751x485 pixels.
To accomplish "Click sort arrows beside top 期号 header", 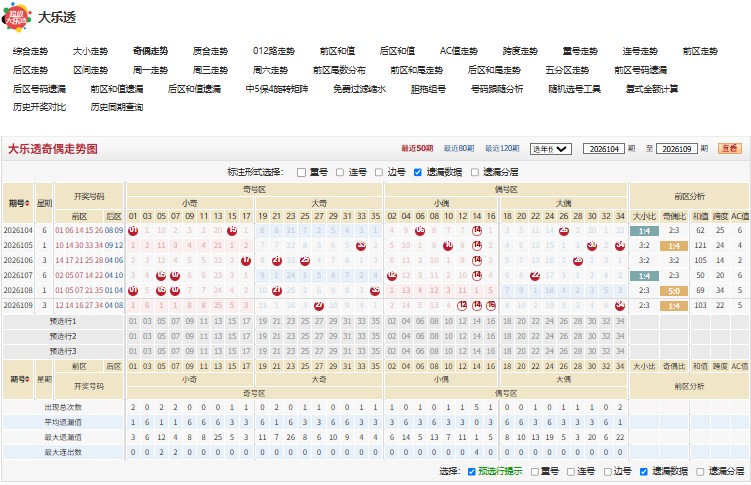I will (x=27, y=203).
